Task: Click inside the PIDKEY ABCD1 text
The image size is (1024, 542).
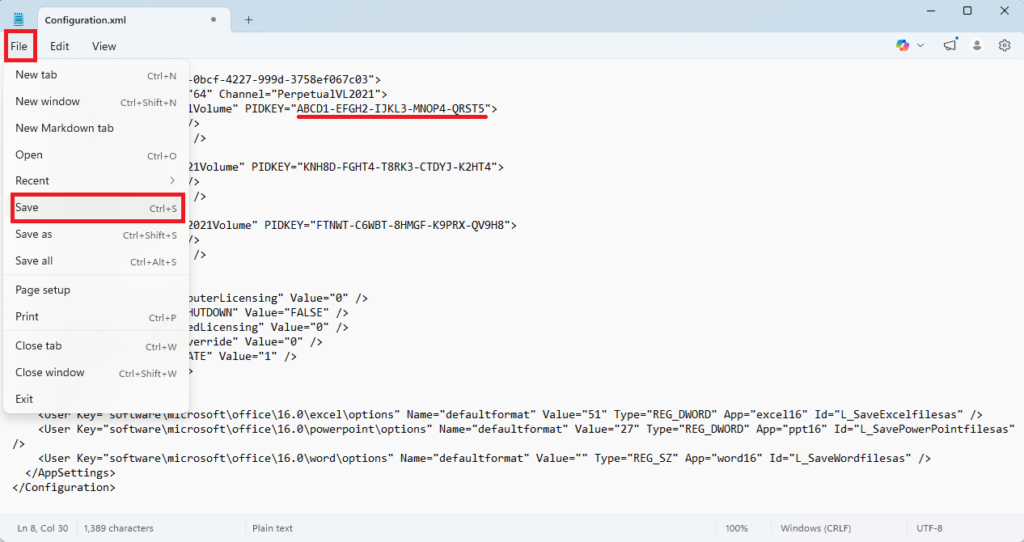Action: [391, 108]
